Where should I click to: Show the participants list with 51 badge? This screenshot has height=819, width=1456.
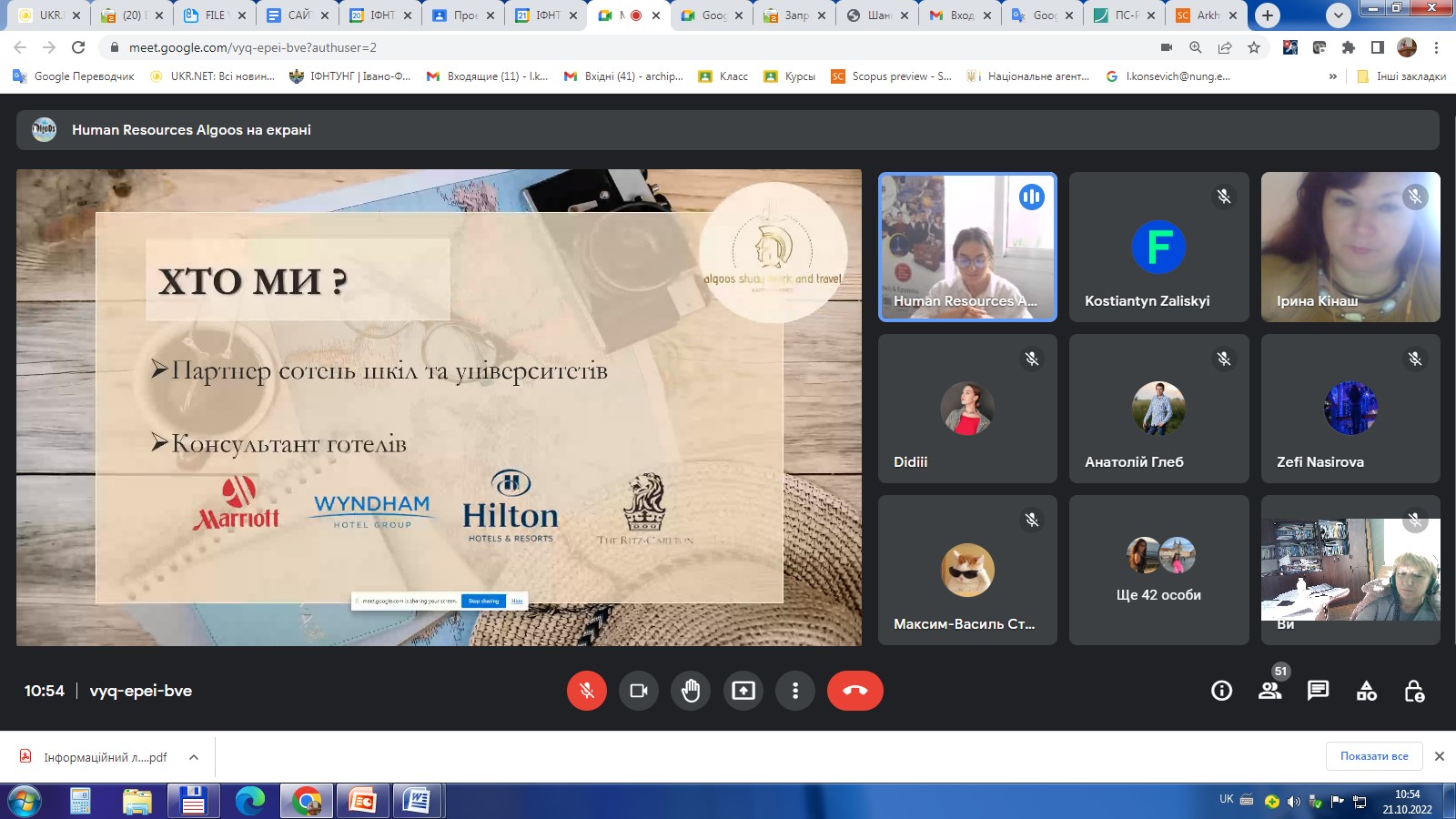1269,691
